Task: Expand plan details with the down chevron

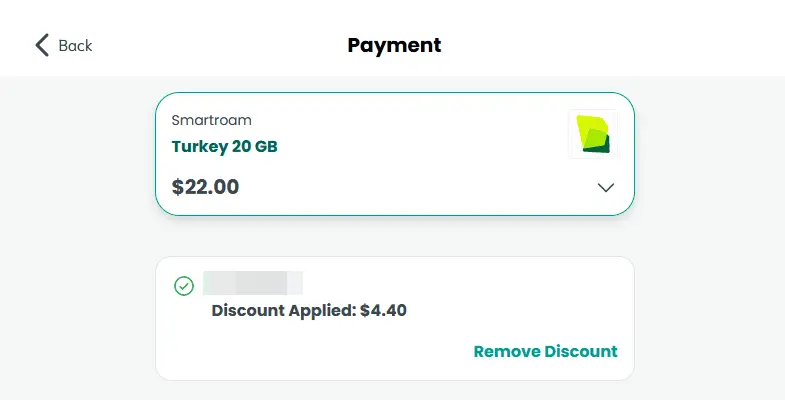Action: click(x=606, y=187)
